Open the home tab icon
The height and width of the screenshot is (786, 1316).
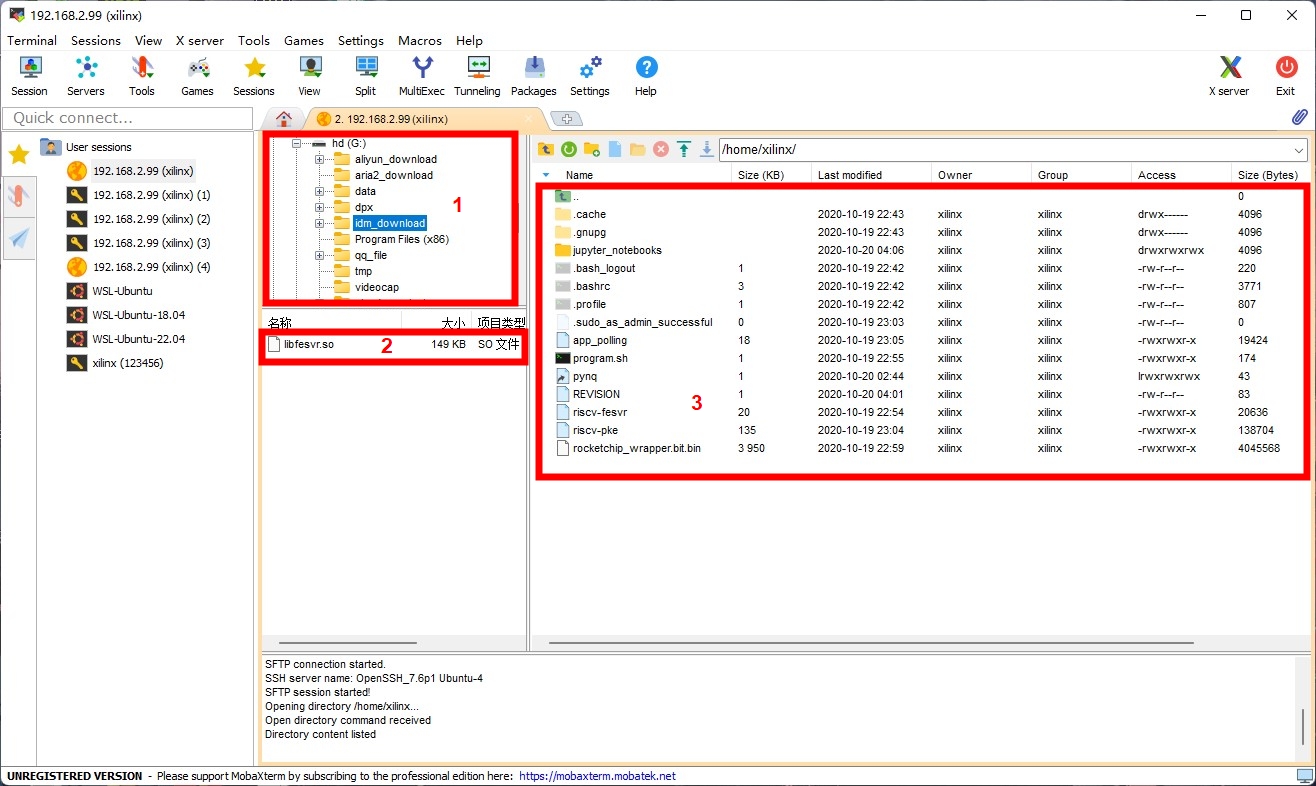pos(284,118)
